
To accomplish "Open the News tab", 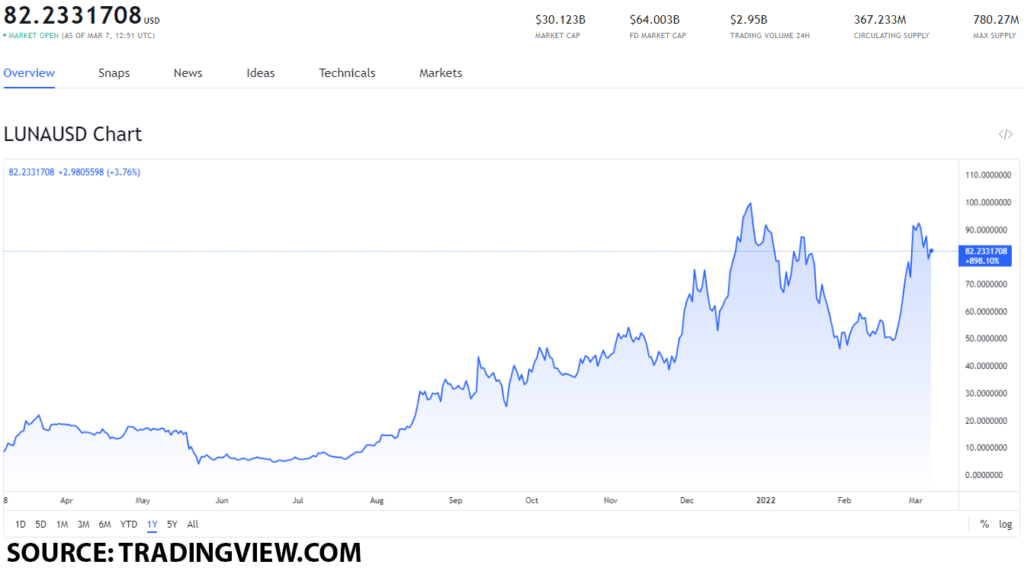I will pos(188,73).
